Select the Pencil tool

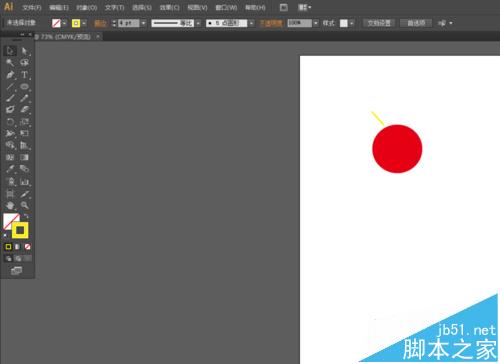[x=24, y=98]
